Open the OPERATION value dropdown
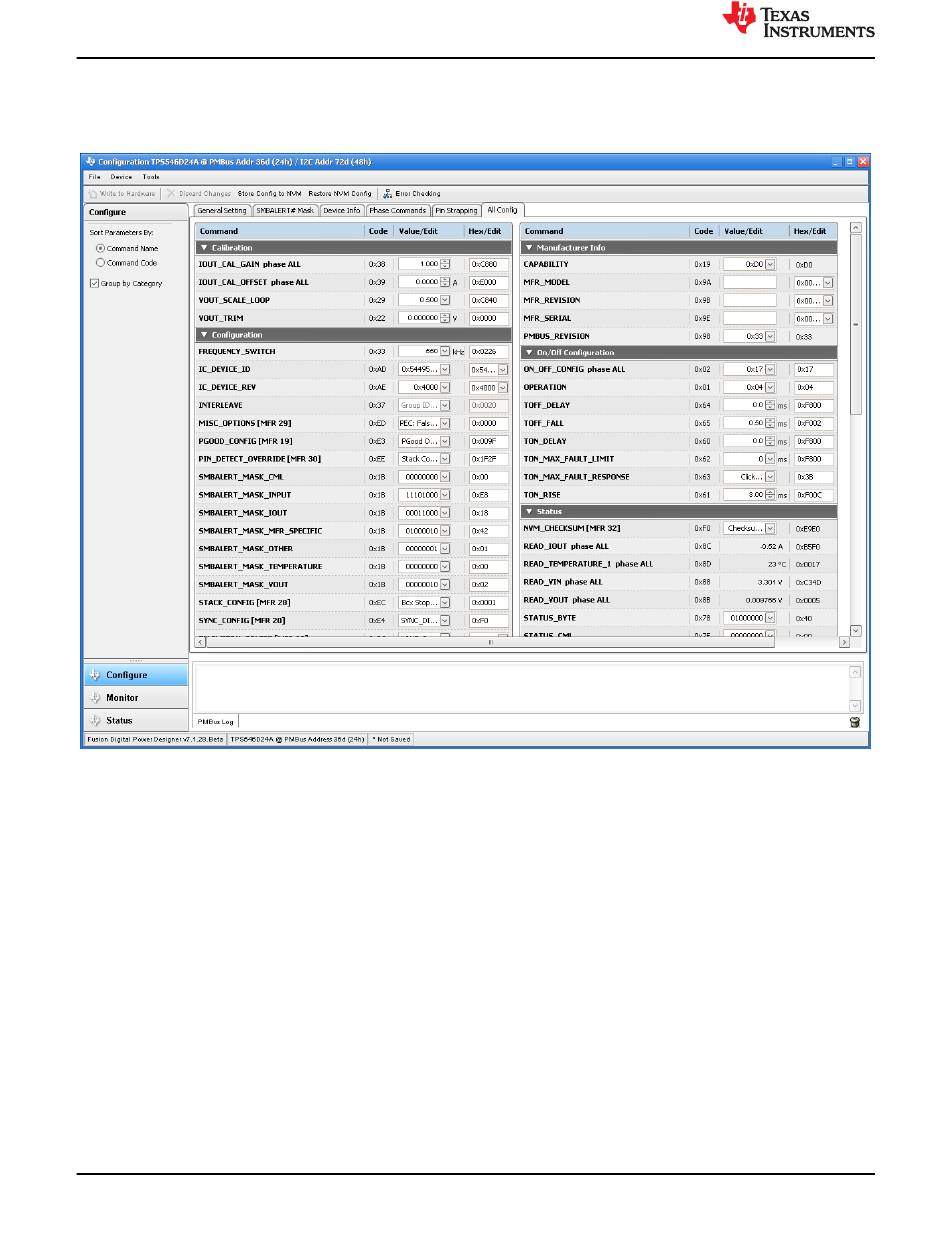Image resolution: width=950 pixels, height=1237 pixels. [x=770, y=388]
